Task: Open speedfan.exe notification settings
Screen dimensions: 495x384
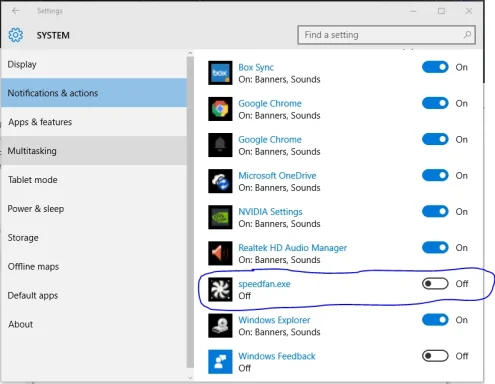Action: (264, 284)
